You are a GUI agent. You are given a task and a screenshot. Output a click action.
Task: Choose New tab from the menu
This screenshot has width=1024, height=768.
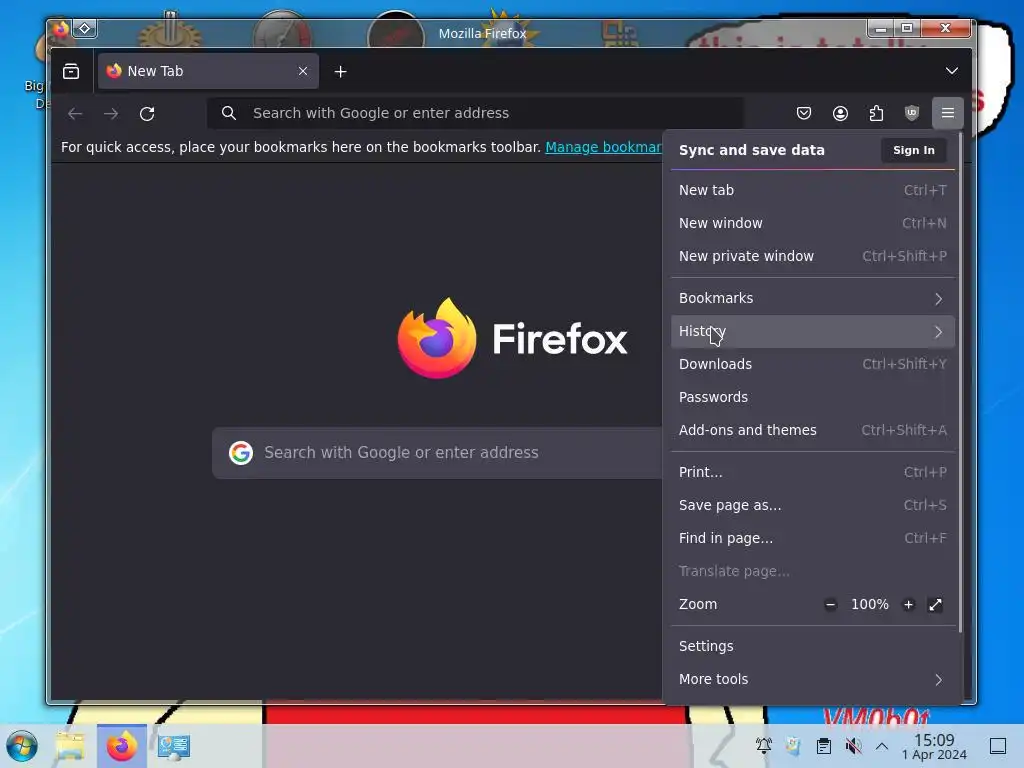point(812,190)
